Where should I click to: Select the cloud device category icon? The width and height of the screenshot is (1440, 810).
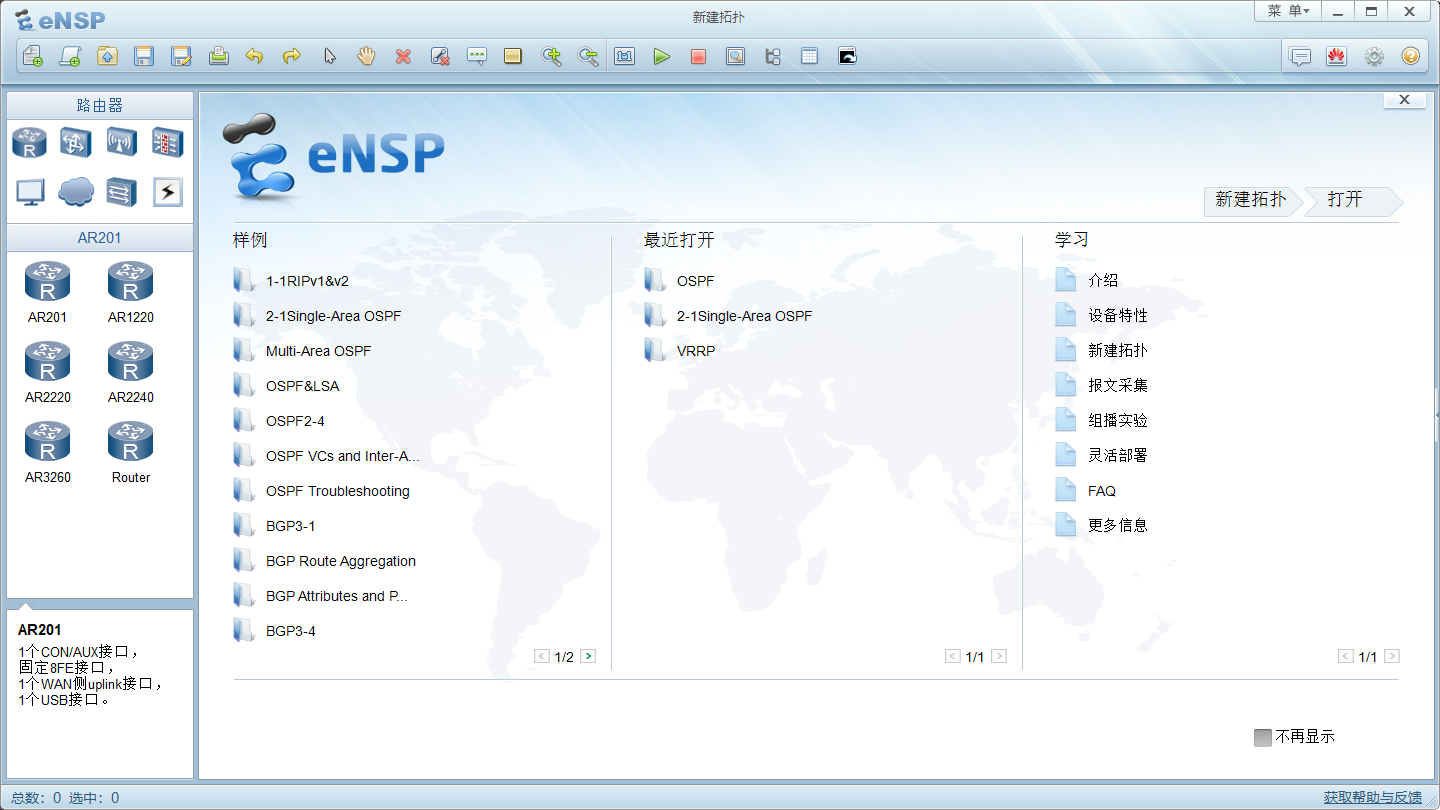pos(75,191)
